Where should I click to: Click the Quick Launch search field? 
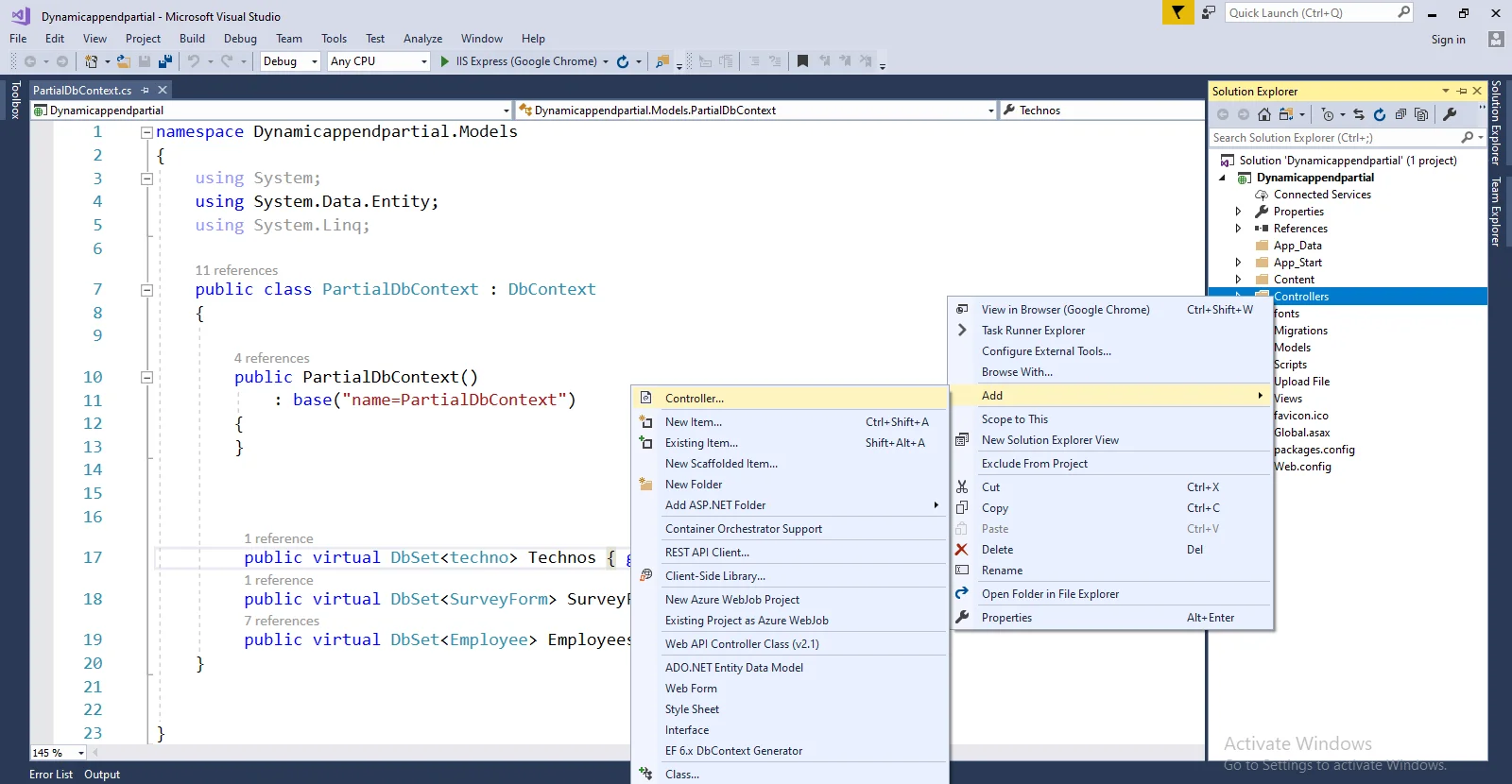1309,12
